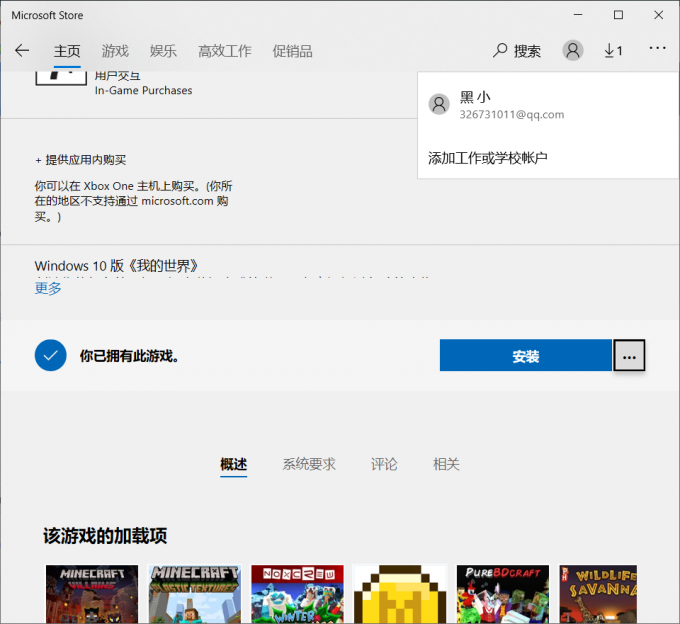Click the blue 安装 button
The image size is (680, 624).
(x=526, y=356)
